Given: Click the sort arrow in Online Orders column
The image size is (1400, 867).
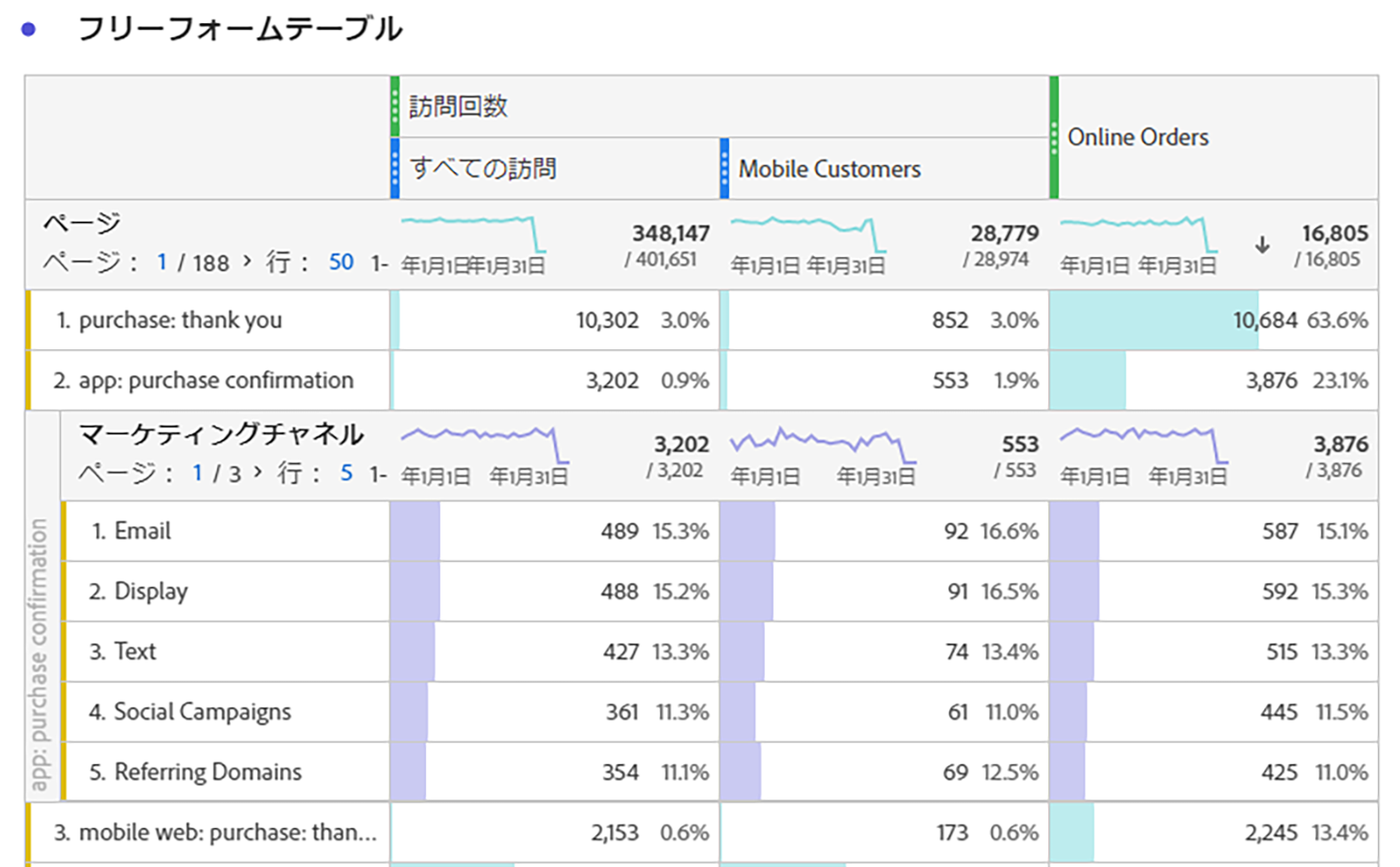Looking at the screenshot, I should 1262,246.
